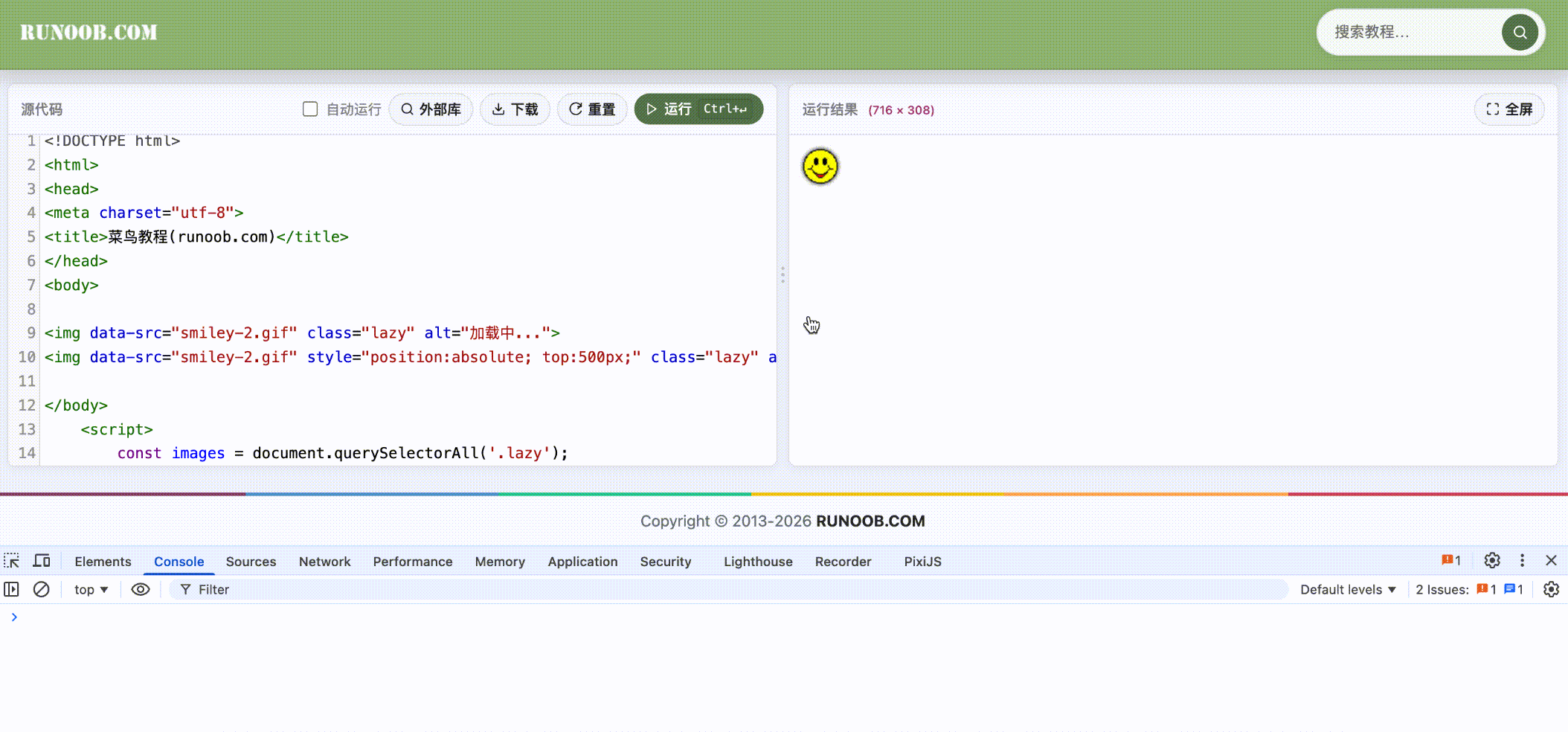Switch to the Elements tab
Viewport: 1568px width, 732px height.
tap(103, 562)
